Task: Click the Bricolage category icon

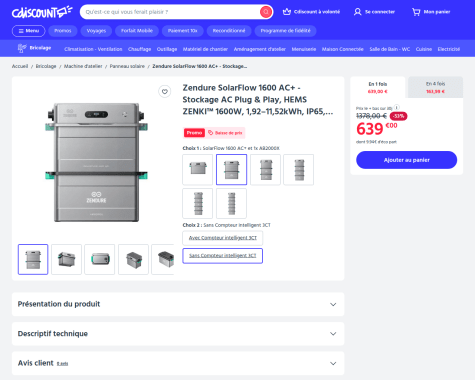Action: point(22,48)
